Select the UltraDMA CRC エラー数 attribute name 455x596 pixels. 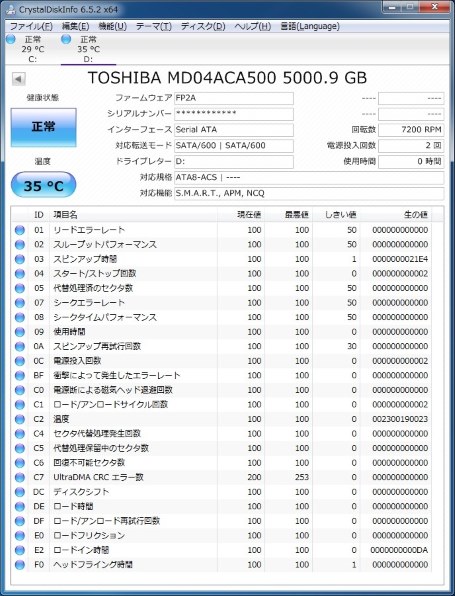click(98, 477)
